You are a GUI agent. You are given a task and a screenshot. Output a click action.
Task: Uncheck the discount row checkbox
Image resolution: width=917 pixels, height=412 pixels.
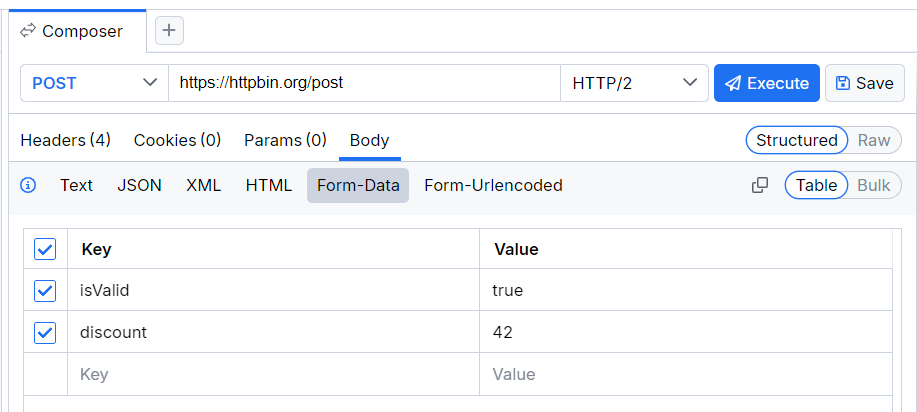tap(45, 333)
